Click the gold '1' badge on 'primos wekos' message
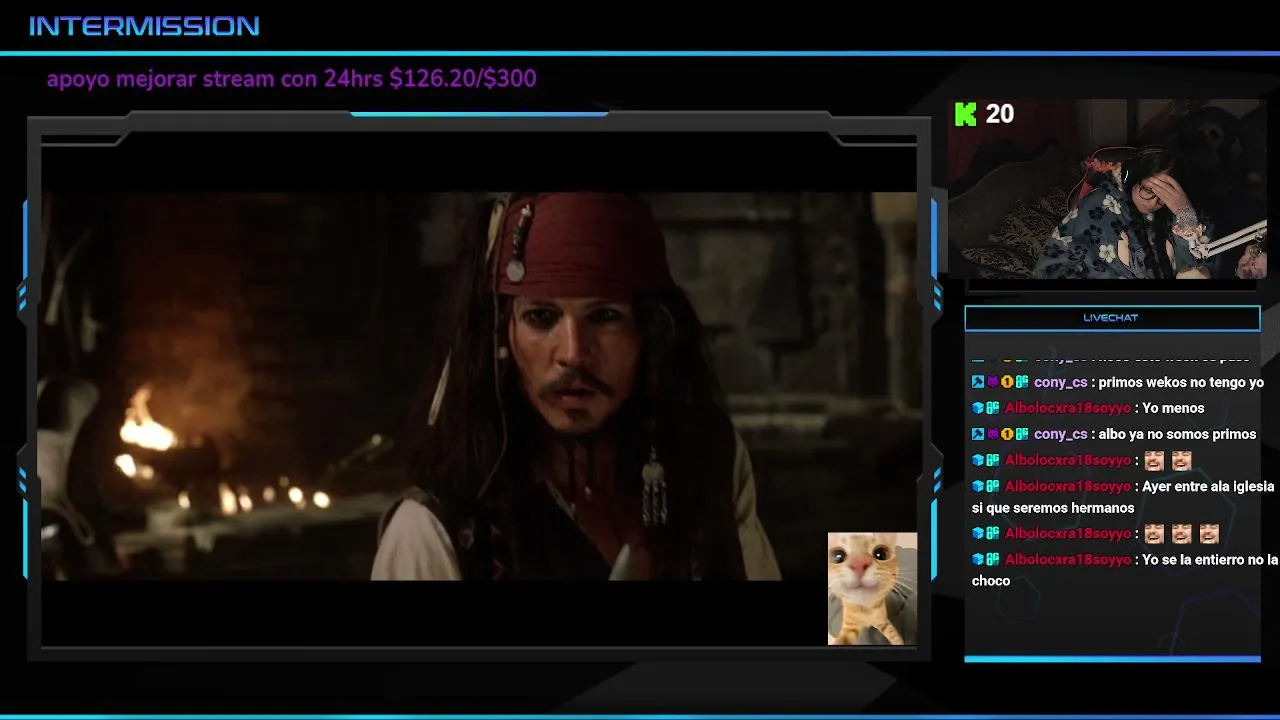This screenshot has height=720, width=1280. click(x=1007, y=382)
